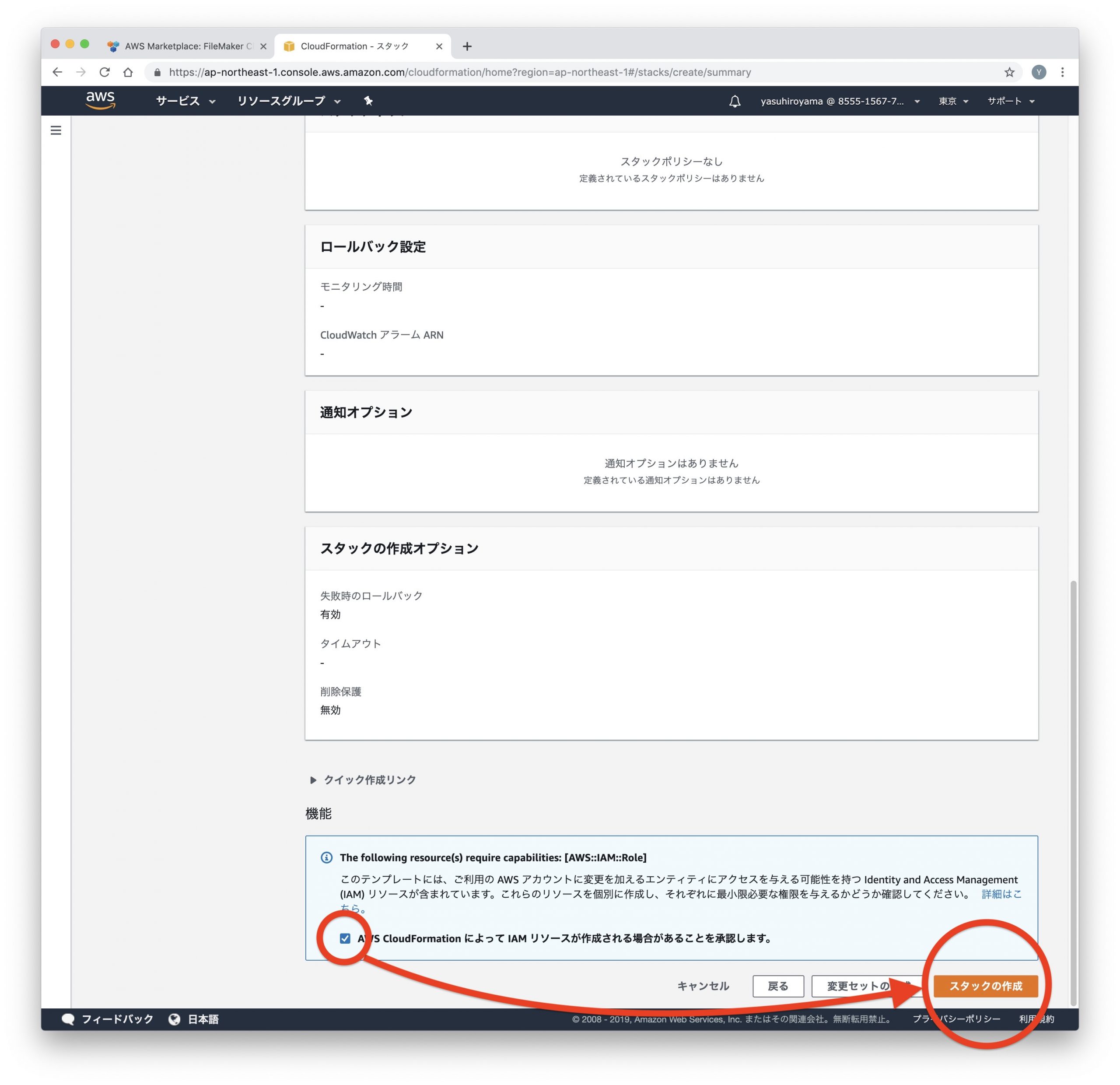Viewport: 1120px width, 1085px height.
Task: Reload the page with the refresh icon
Action: pyautogui.click(x=105, y=72)
